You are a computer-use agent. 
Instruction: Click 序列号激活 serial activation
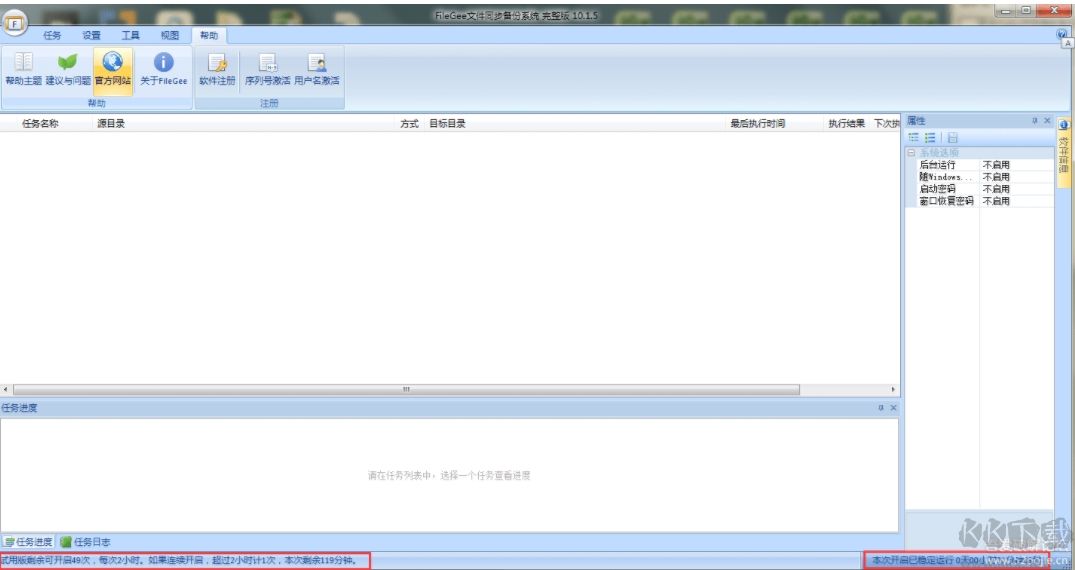click(x=267, y=69)
